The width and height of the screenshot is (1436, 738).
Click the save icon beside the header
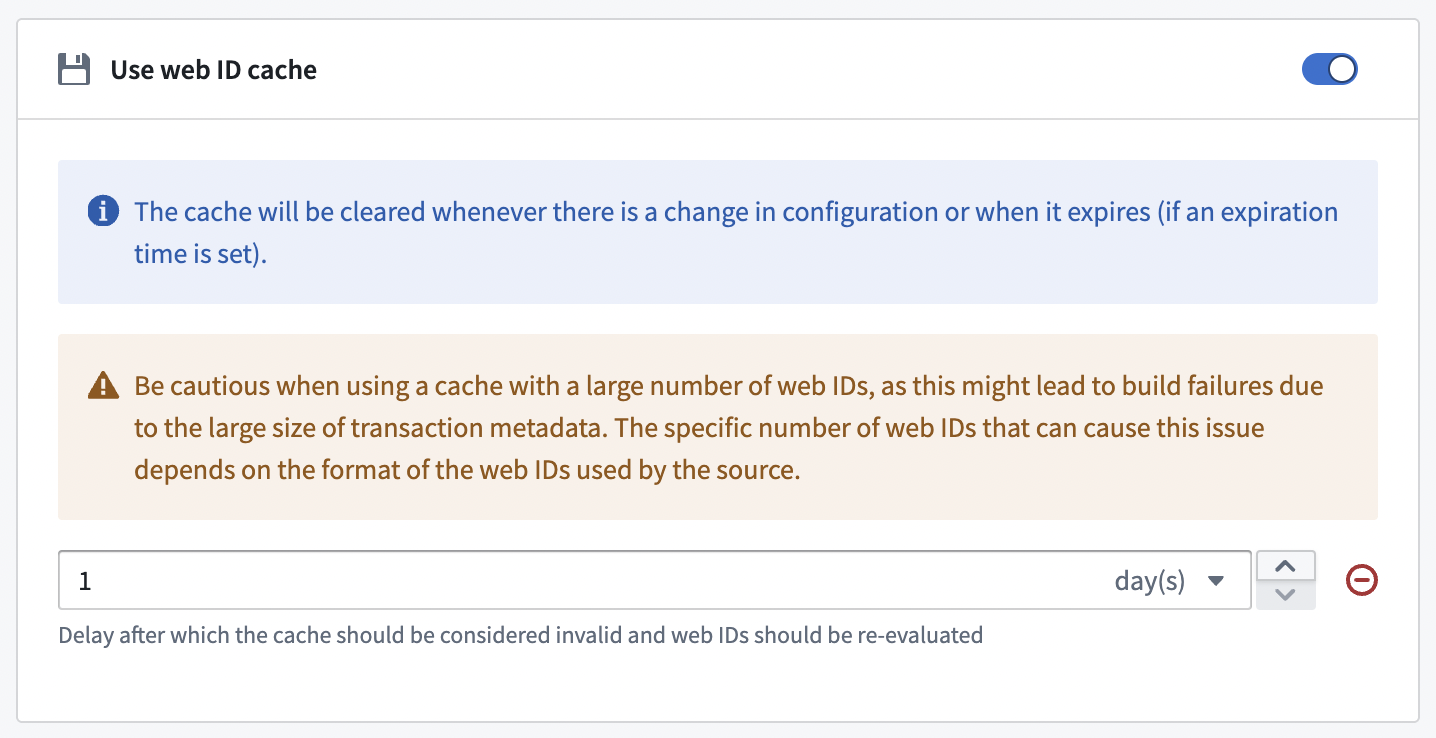click(x=73, y=69)
